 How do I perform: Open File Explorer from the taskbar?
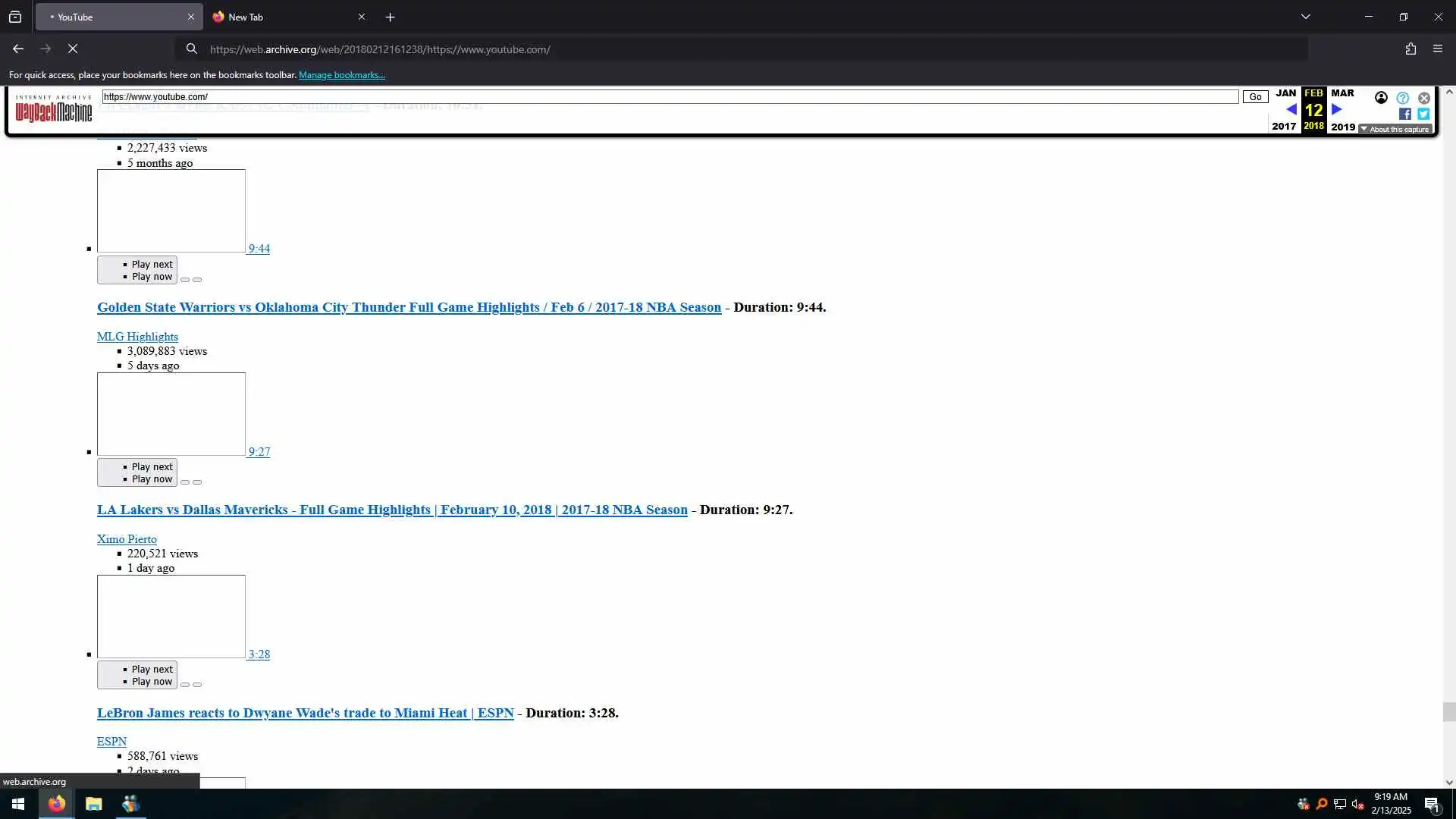click(x=93, y=804)
